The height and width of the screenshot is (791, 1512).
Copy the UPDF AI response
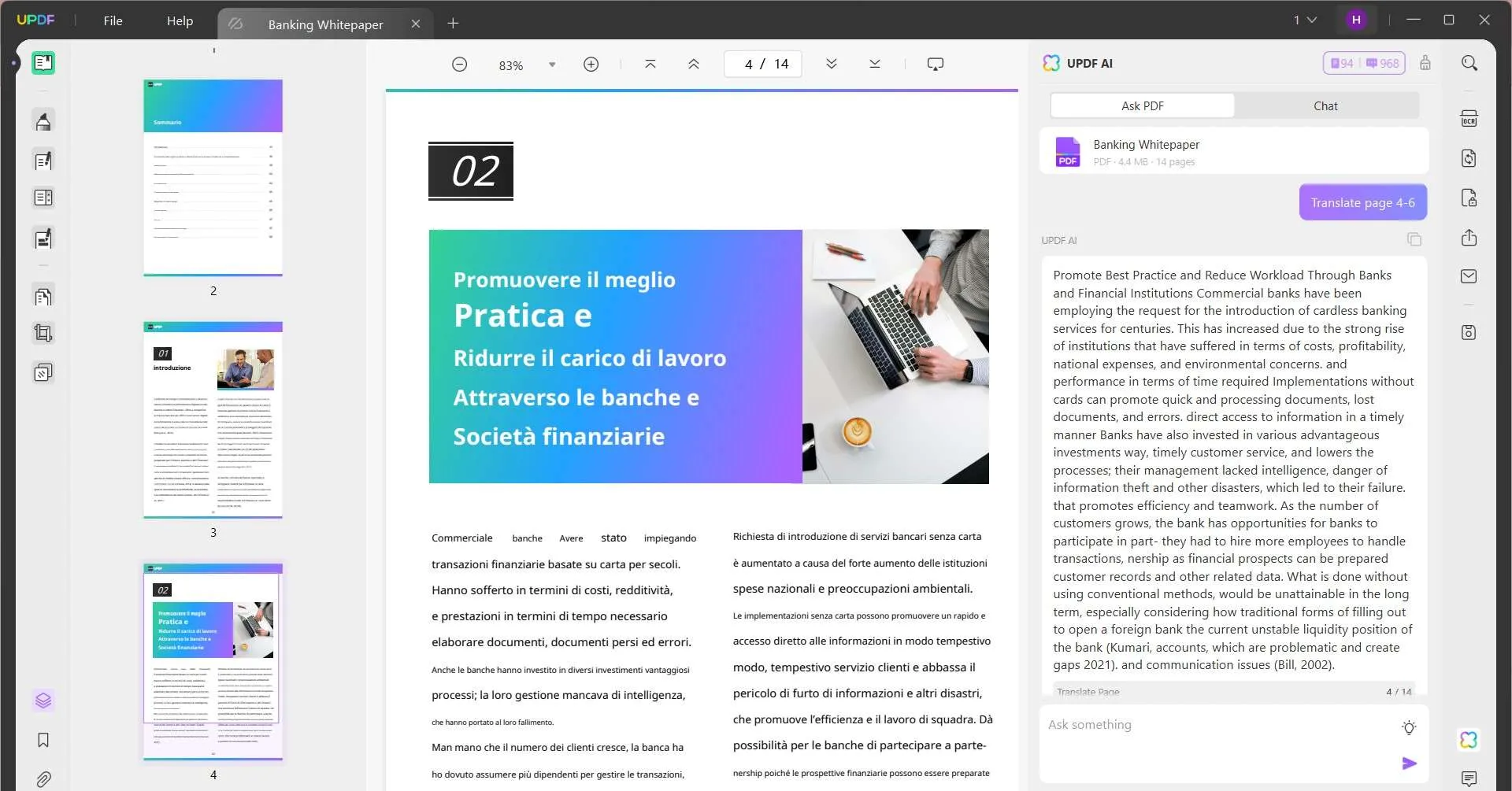1414,239
